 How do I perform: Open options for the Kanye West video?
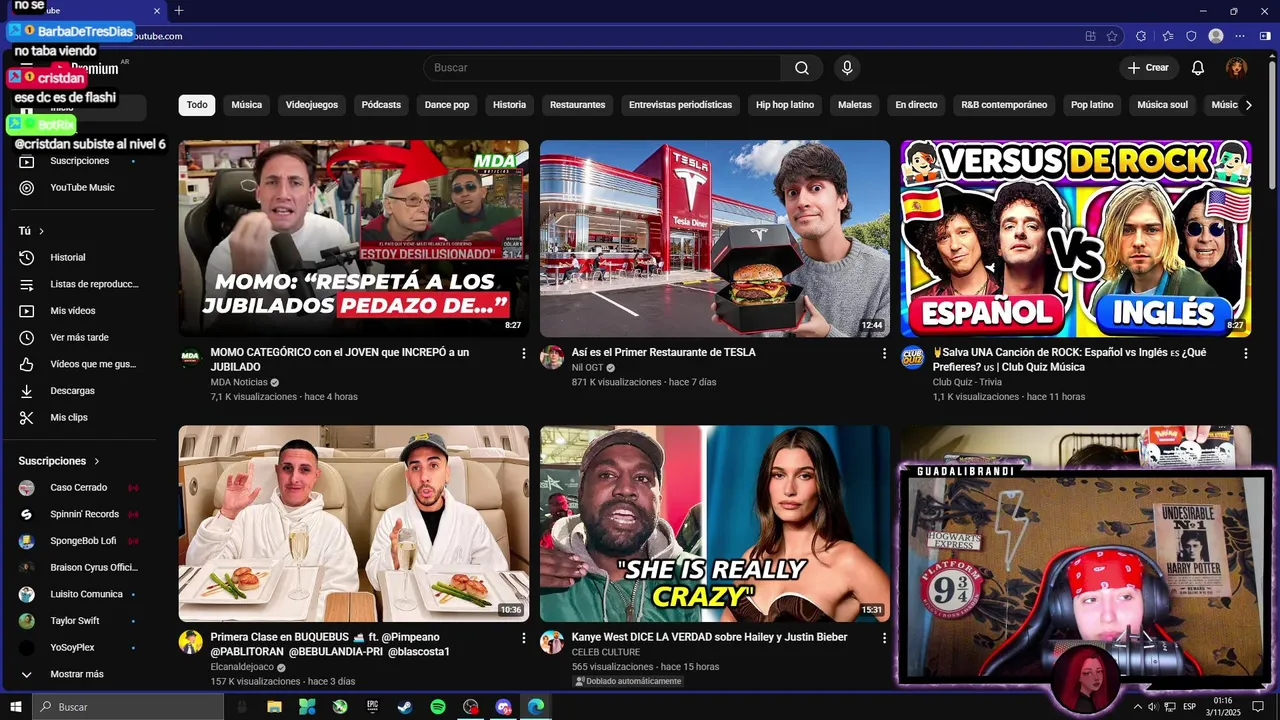884,637
